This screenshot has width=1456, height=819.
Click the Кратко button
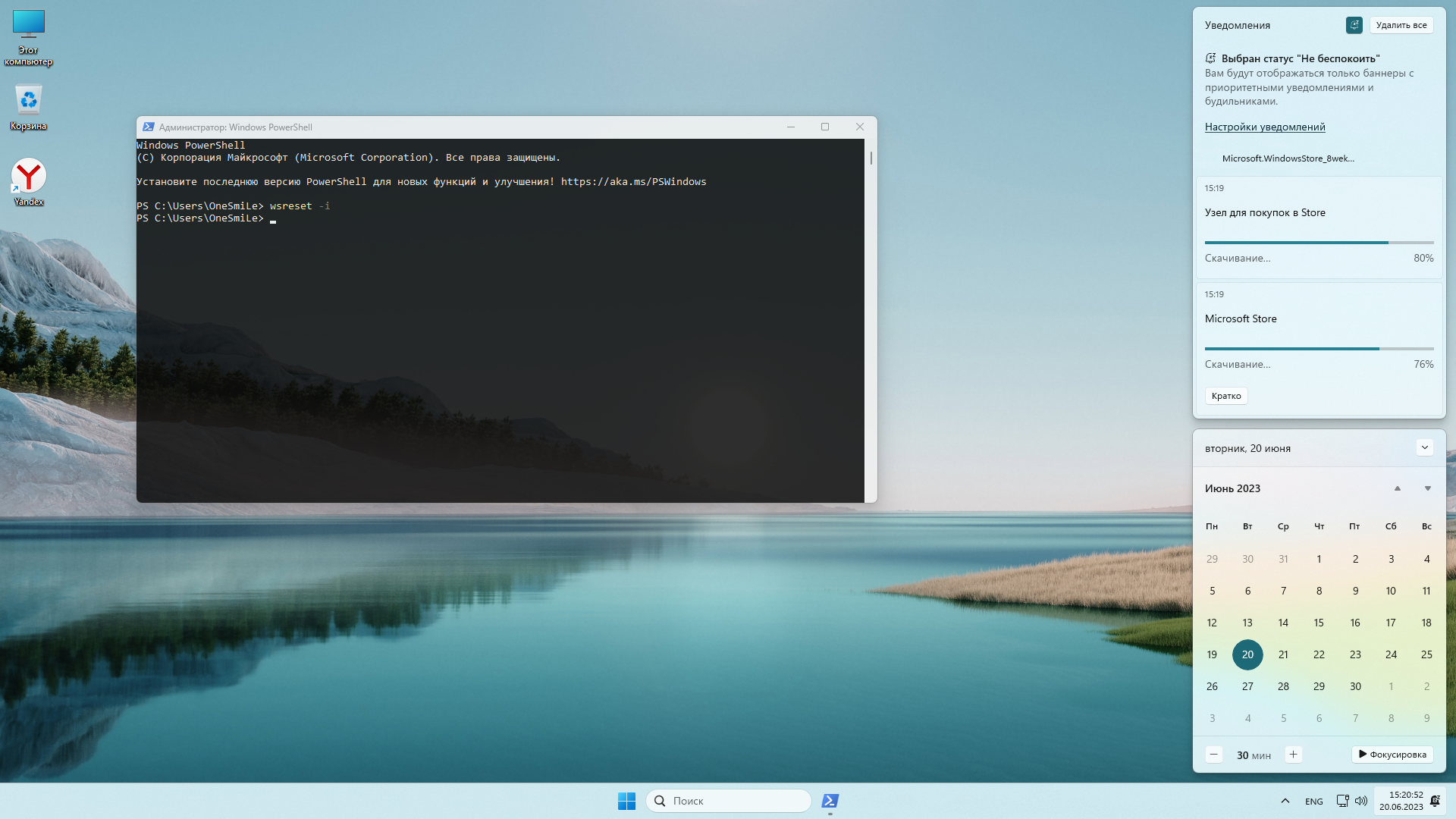click(1226, 396)
